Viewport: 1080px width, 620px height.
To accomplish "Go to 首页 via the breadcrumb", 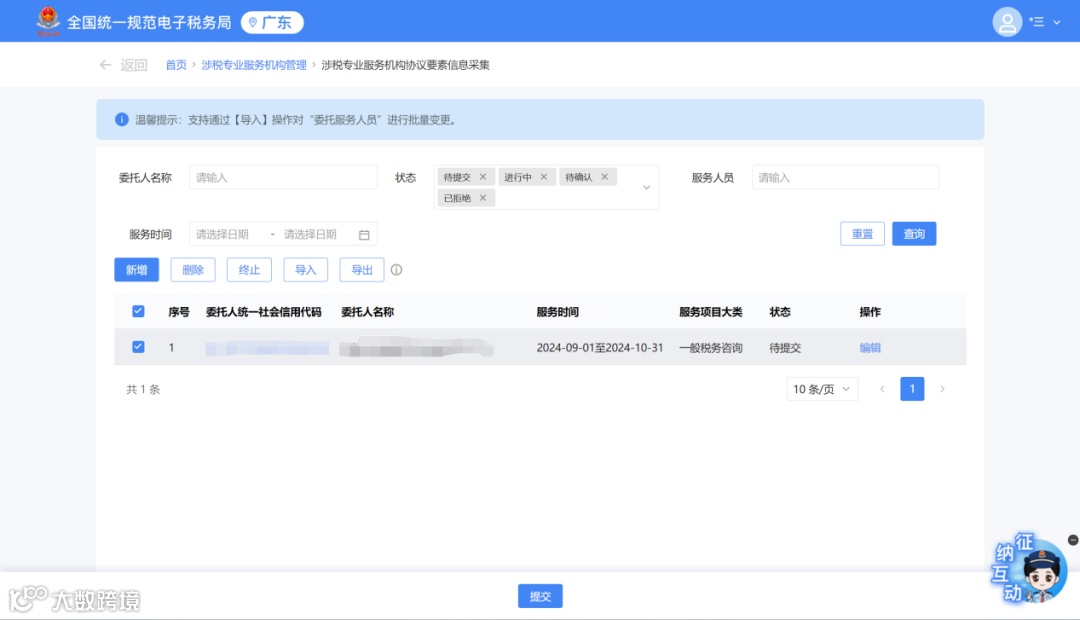I will click(x=176, y=63).
